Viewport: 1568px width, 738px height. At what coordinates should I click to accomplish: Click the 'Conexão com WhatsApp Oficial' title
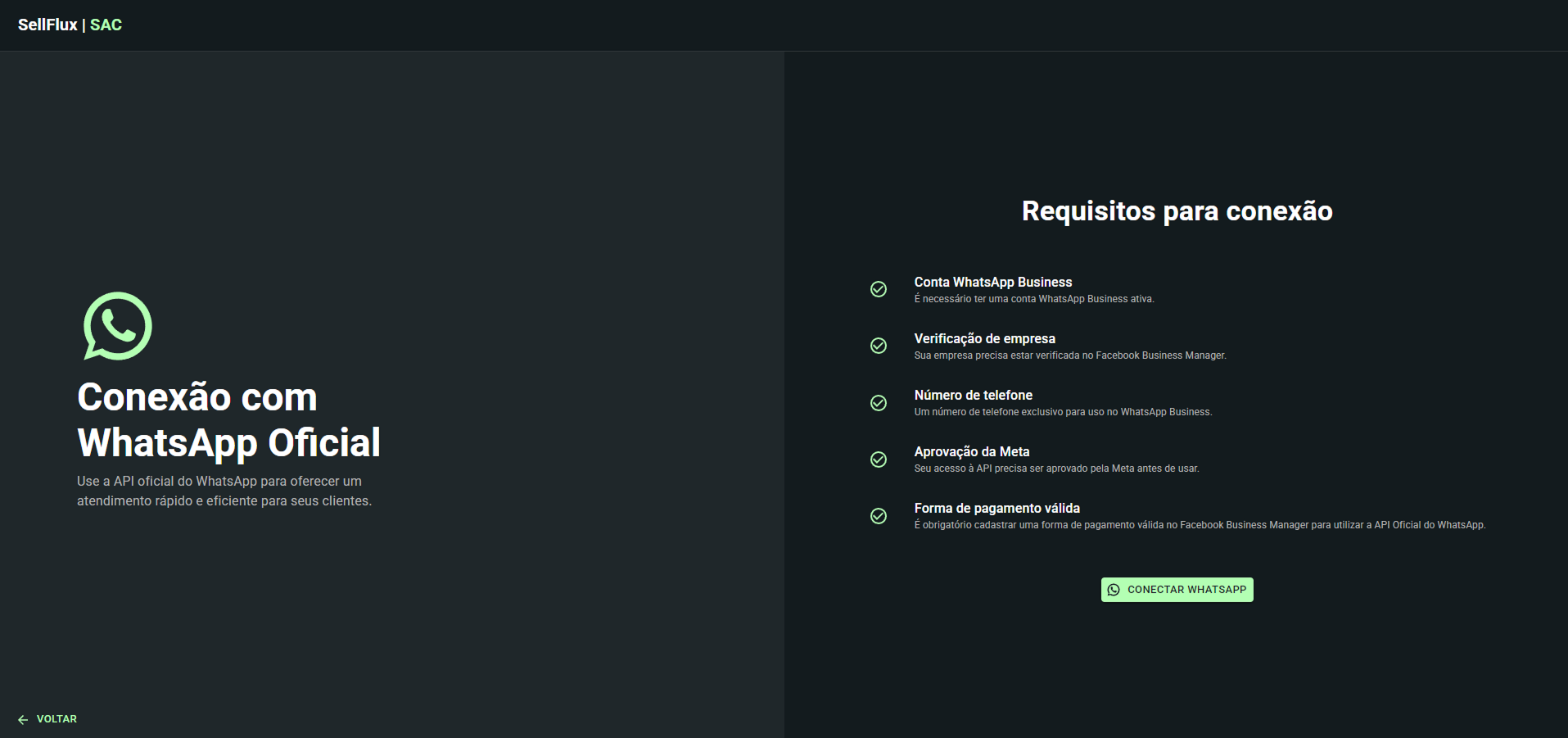(229, 419)
